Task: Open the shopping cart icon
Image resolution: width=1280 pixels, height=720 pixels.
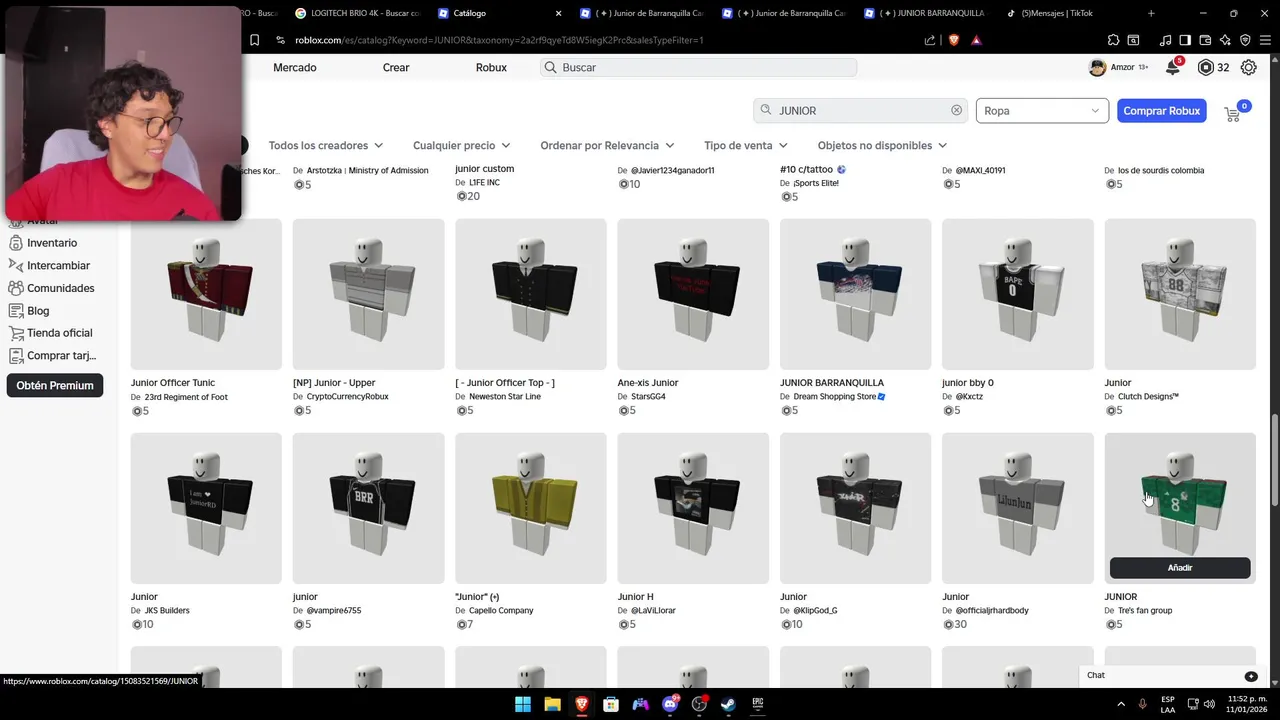Action: 1232,114
